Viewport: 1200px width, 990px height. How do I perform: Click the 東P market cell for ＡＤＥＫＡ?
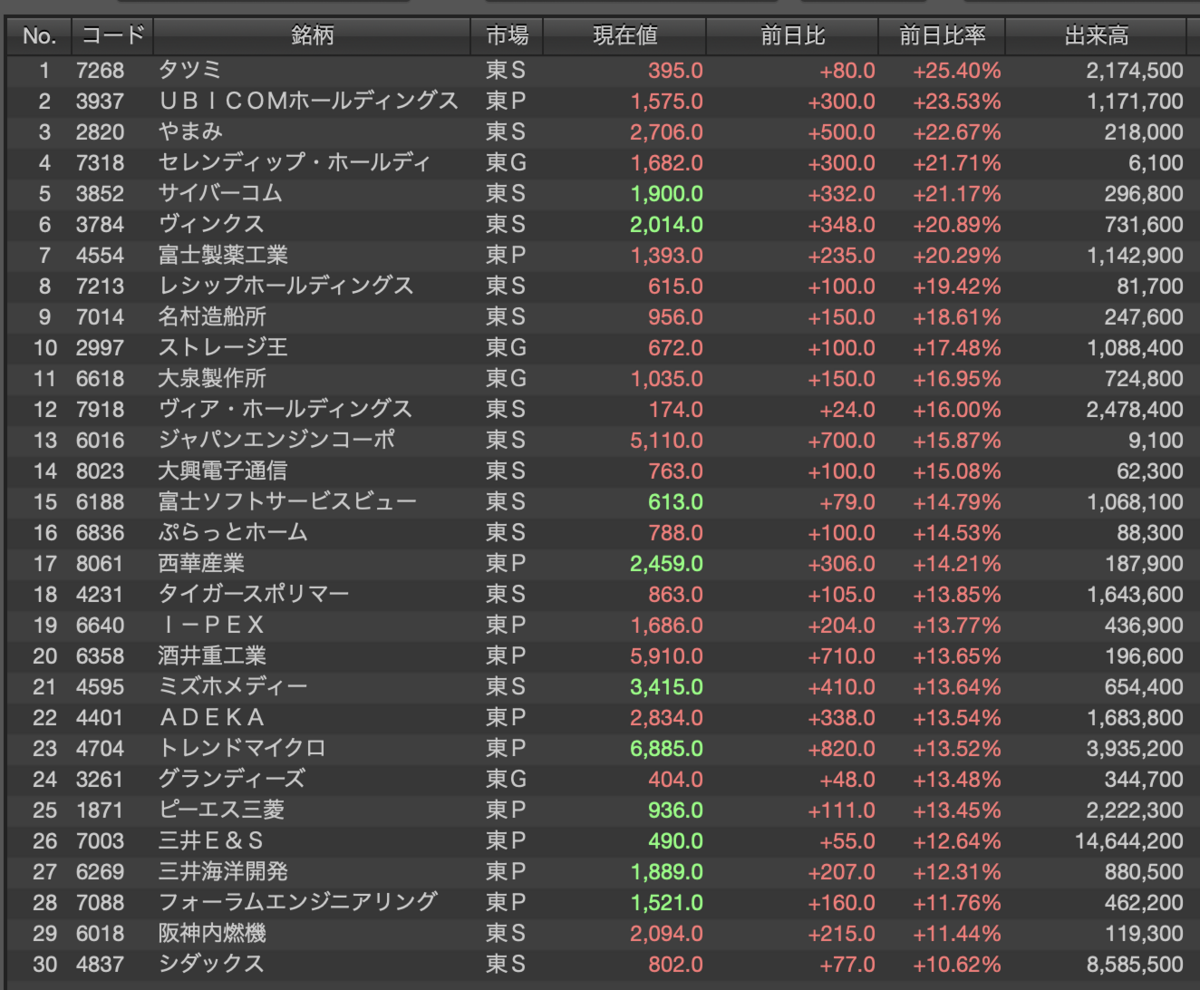506,718
